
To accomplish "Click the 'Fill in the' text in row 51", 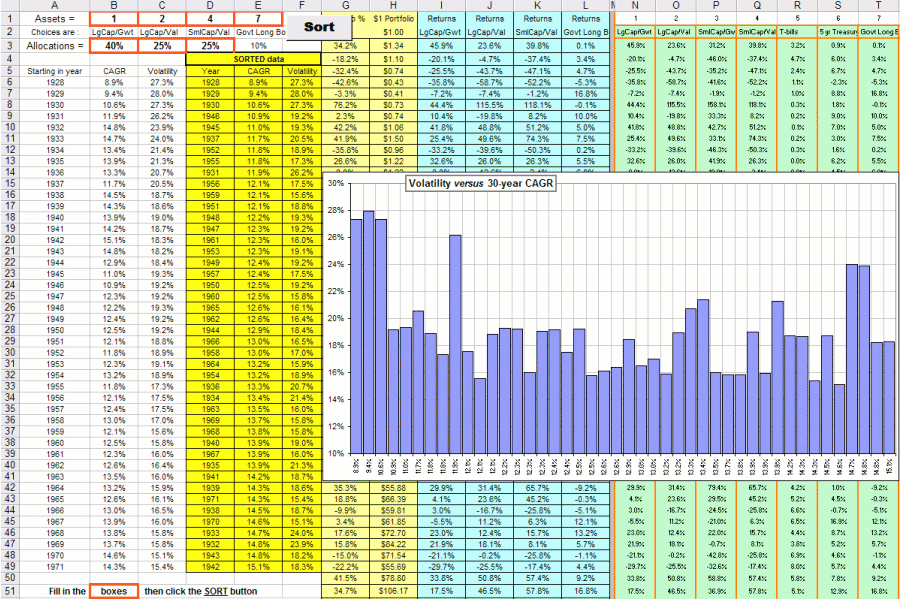I will [x=67, y=591].
